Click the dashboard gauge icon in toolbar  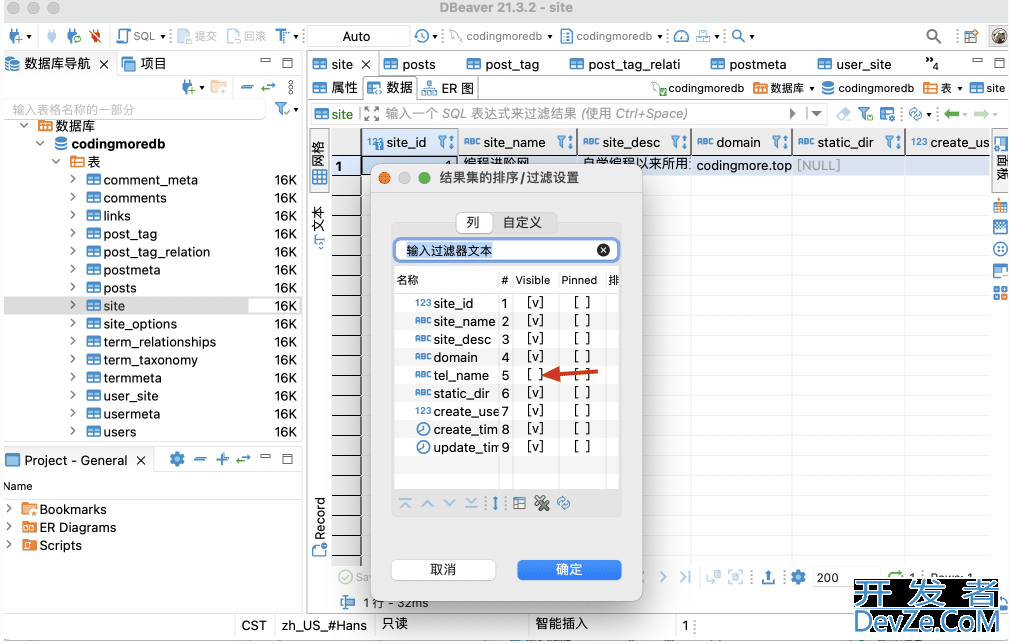[681, 36]
